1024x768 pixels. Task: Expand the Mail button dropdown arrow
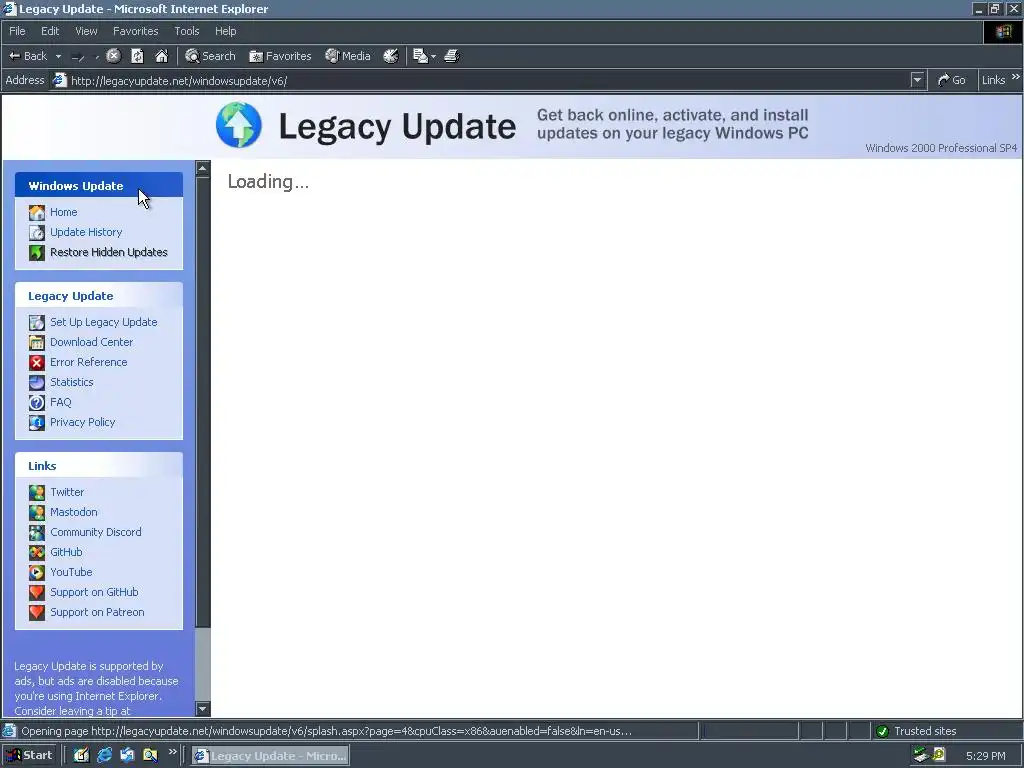(434, 57)
